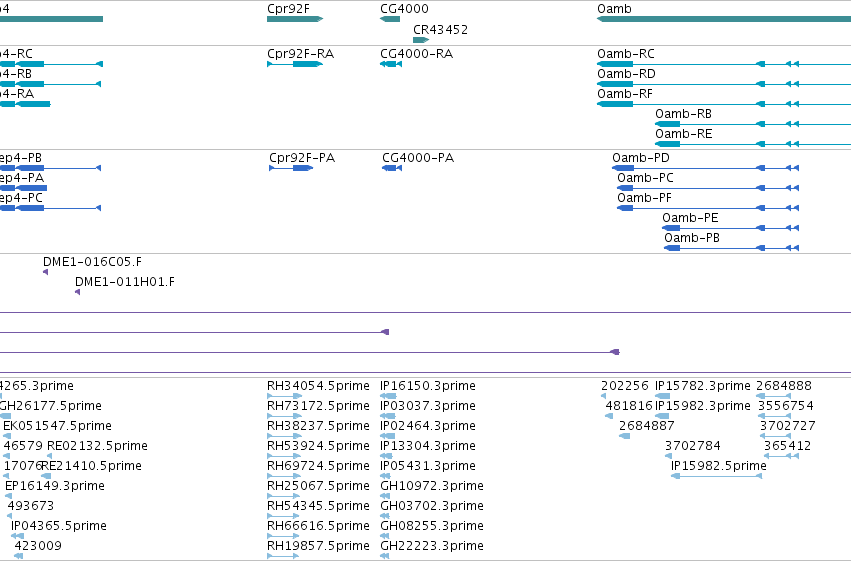Select the RH73172.5prime EST label

(318, 406)
